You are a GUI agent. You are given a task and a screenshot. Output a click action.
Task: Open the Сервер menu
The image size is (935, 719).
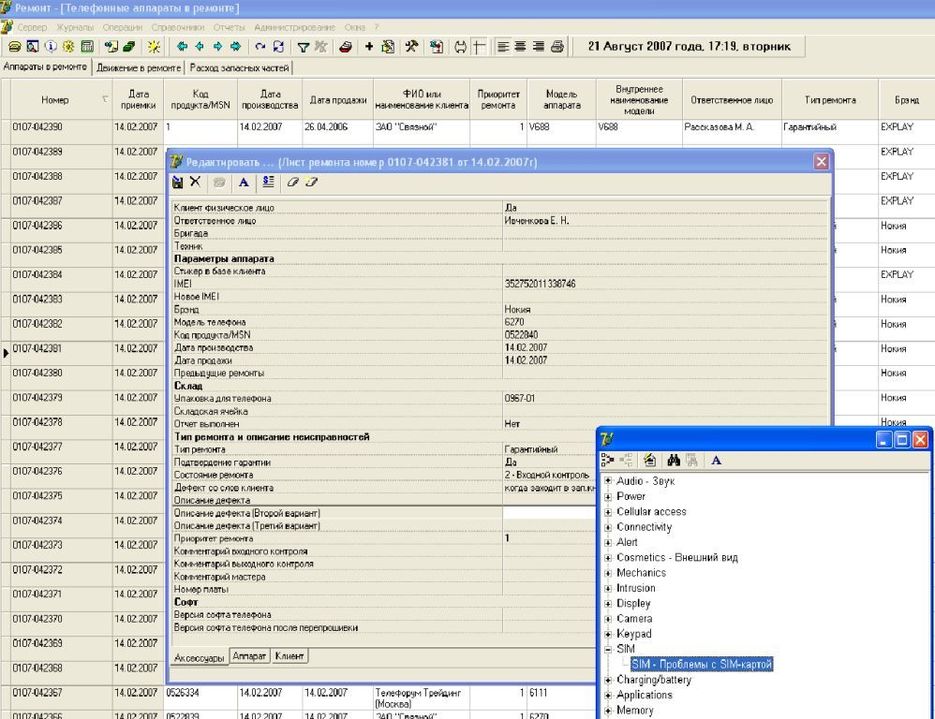click(x=32, y=27)
